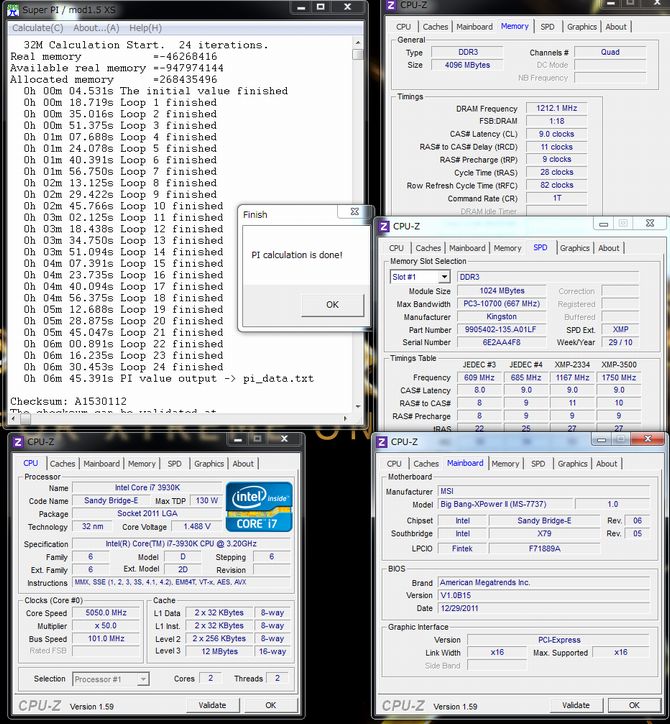Viewport: 670px width, 724px height.
Task: Click the Serial Number 6E2AA4F8 value
Action: point(501,342)
